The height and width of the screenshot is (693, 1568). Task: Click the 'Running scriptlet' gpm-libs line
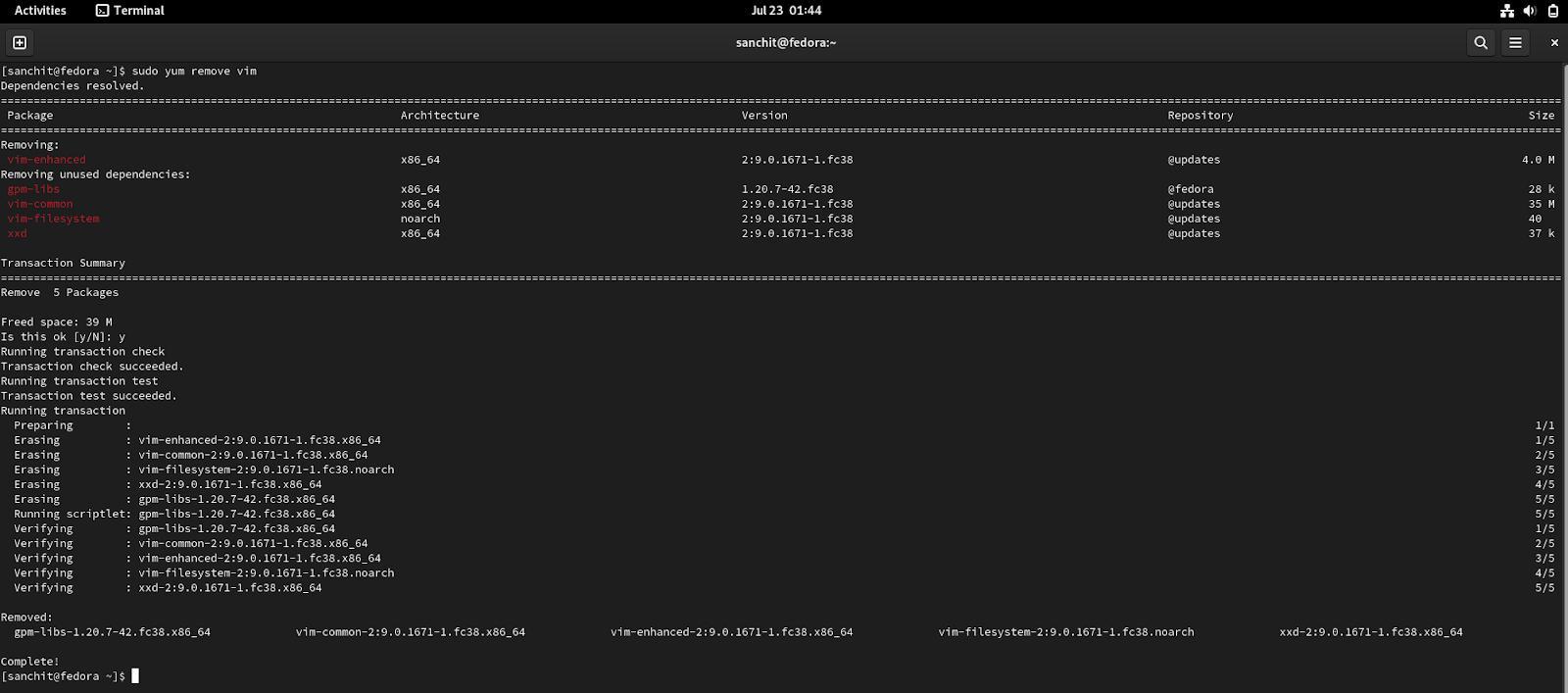(174, 514)
